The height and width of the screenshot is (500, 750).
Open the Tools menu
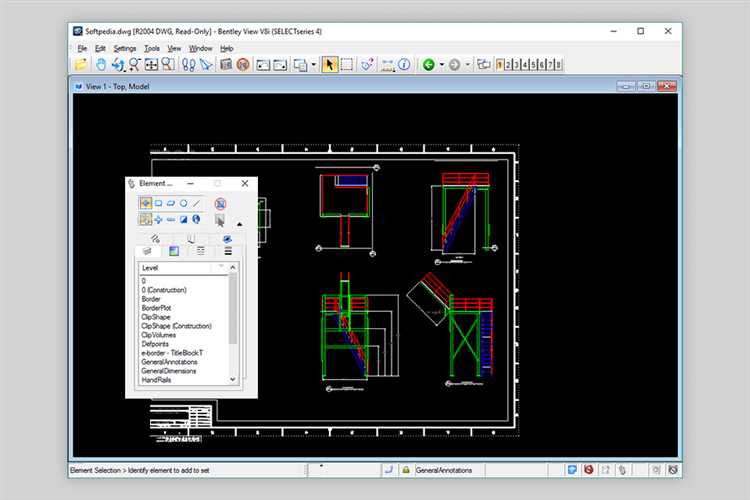tap(152, 48)
